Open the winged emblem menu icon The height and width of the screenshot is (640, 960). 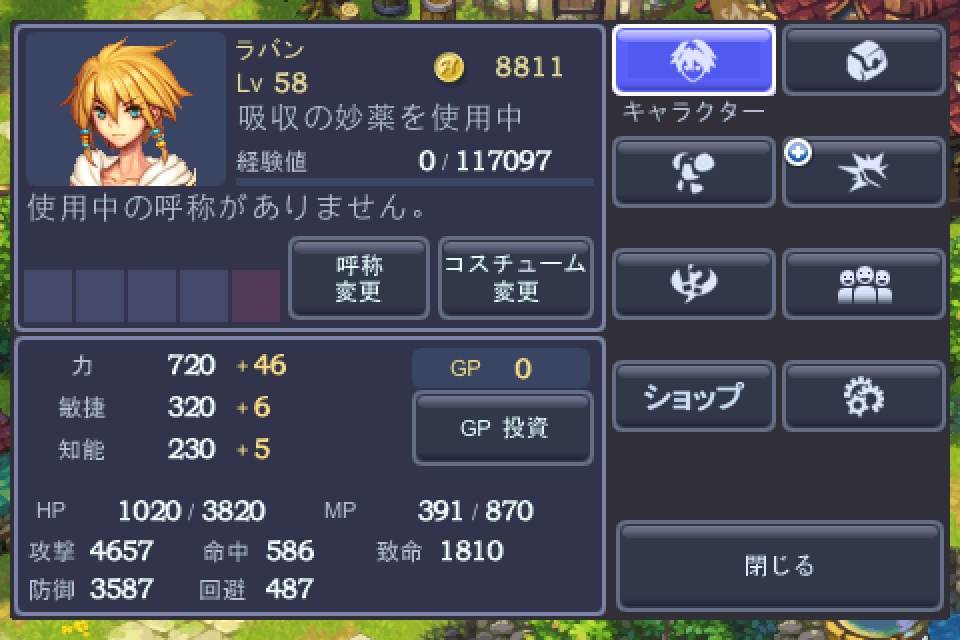pyautogui.click(x=694, y=284)
